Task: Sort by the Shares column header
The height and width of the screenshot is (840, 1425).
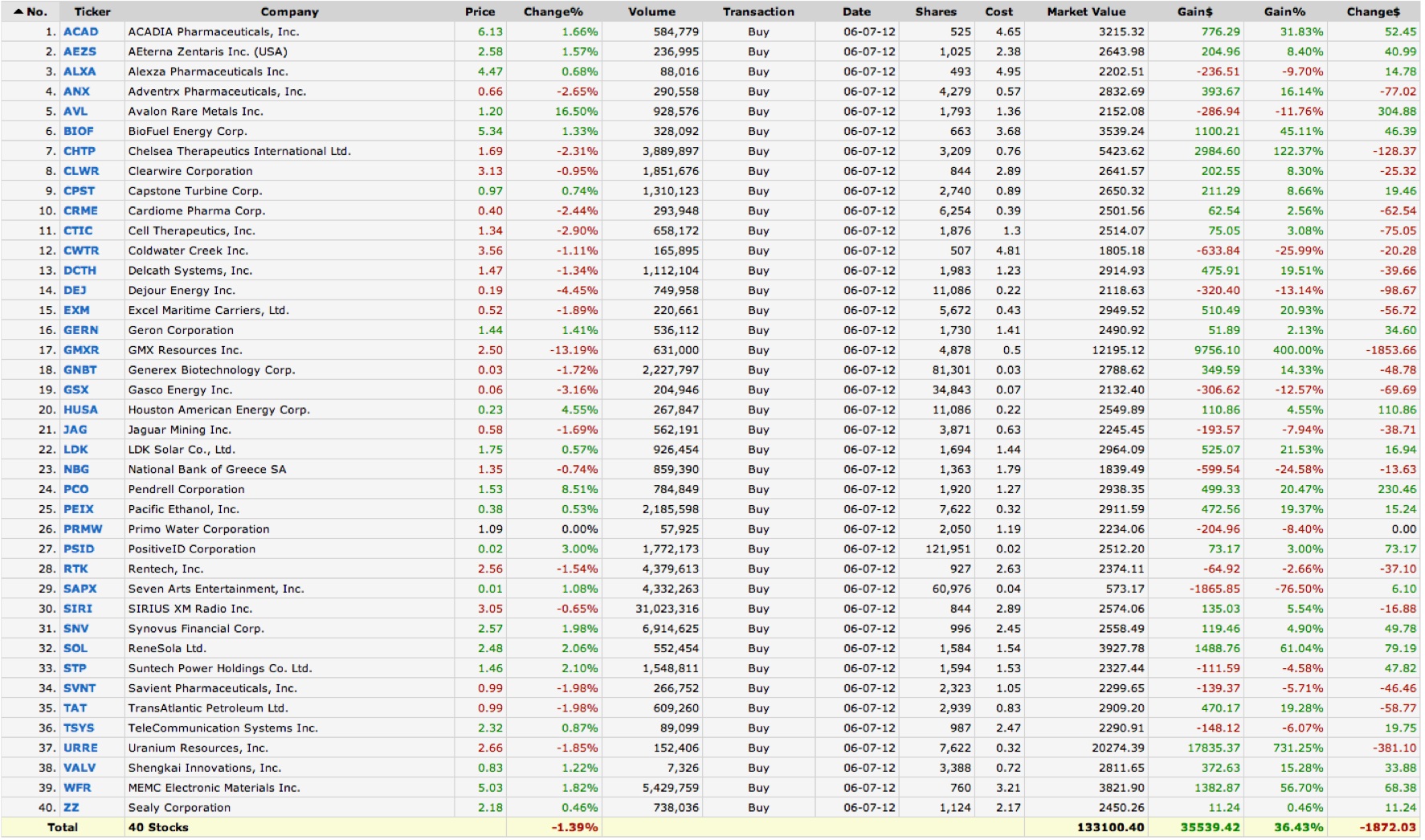Action: pos(936,11)
